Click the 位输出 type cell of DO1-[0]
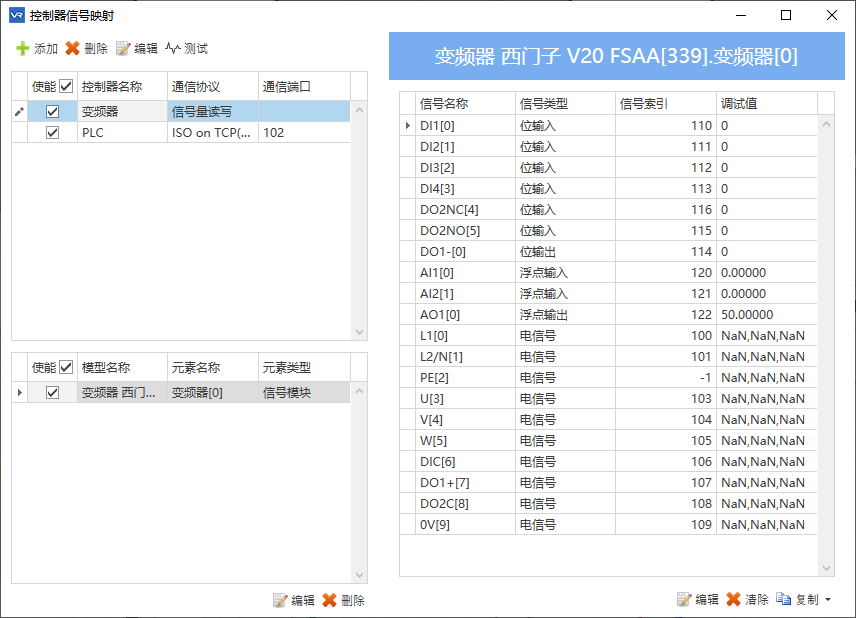This screenshot has width=856, height=618. click(566, 252)
